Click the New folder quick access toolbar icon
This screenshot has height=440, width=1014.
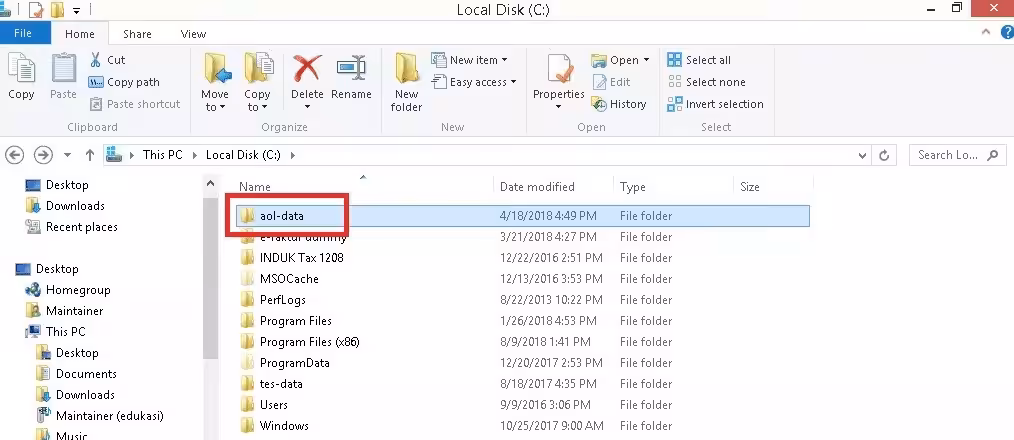click(x=57, y=10)
